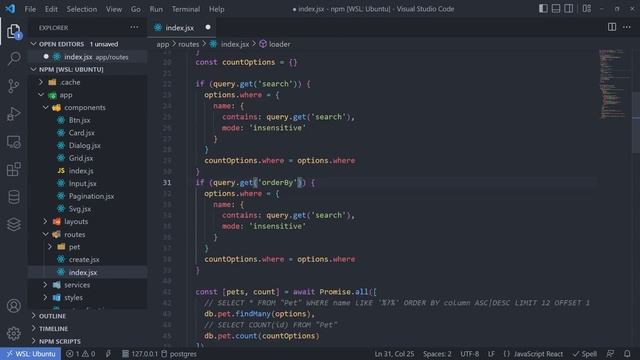Collapse the NPM [WSL: UBUNTU] folder section

tap(88, 69)
